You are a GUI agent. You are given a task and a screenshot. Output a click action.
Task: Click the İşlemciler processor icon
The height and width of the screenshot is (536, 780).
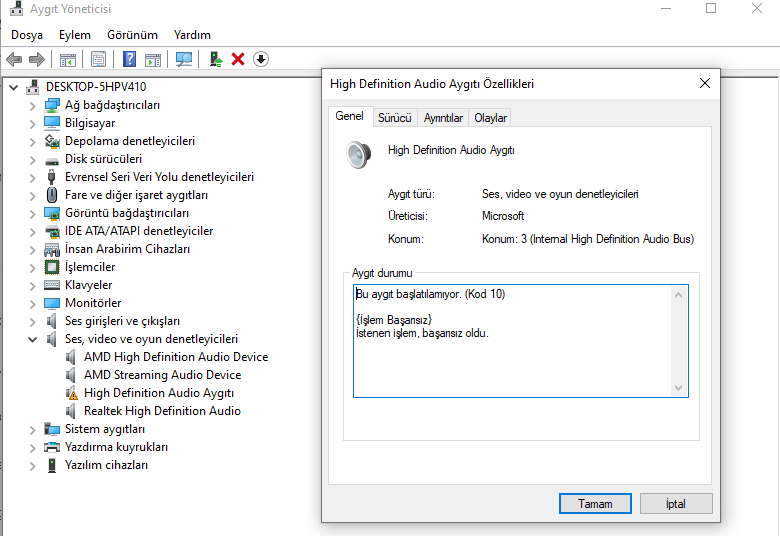52,267
